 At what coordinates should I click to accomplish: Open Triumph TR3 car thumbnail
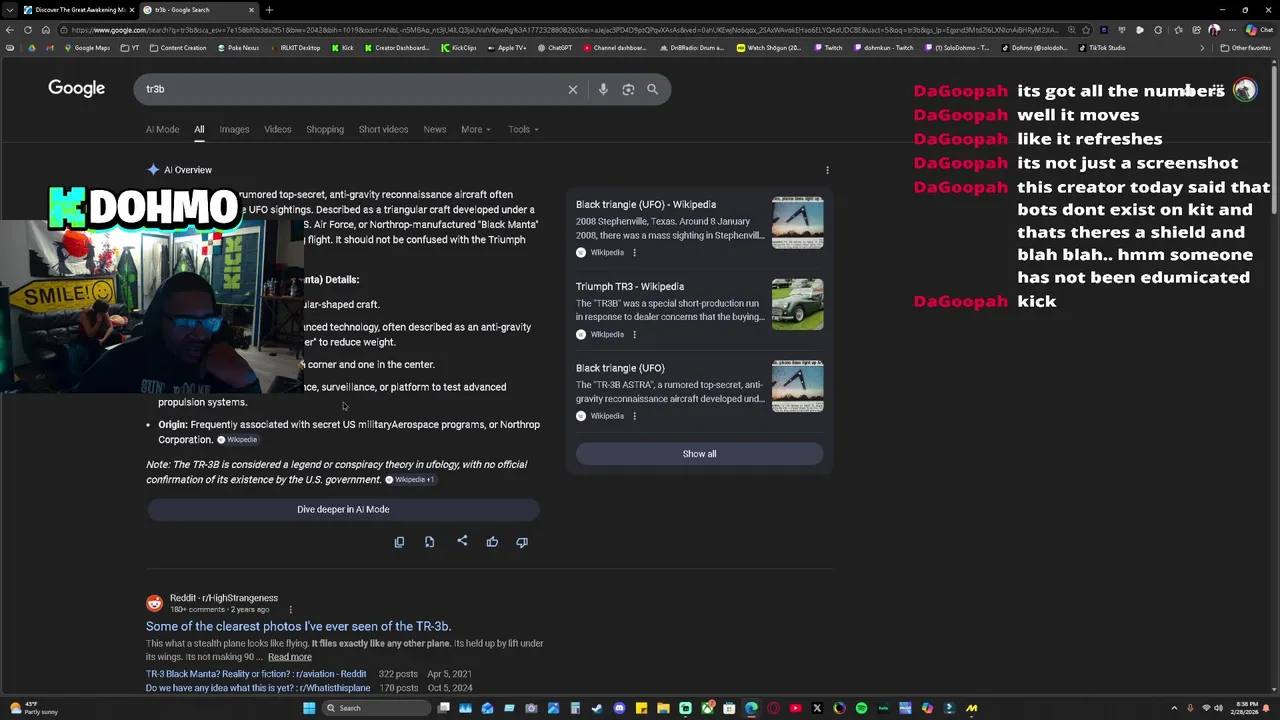click(797, 304)
